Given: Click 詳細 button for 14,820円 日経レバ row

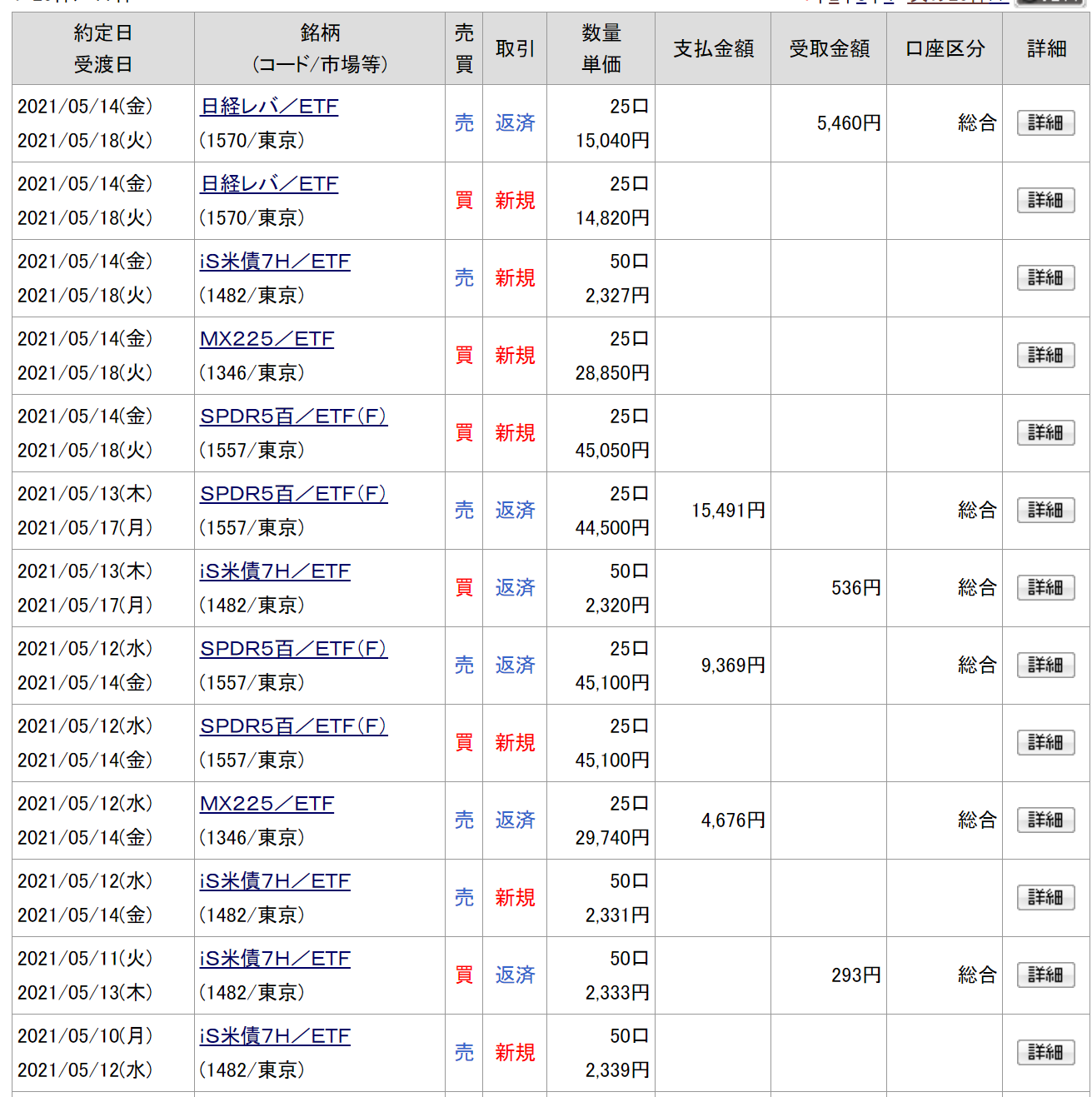Looking at the screenshot, I should [x=1045, y=201].
